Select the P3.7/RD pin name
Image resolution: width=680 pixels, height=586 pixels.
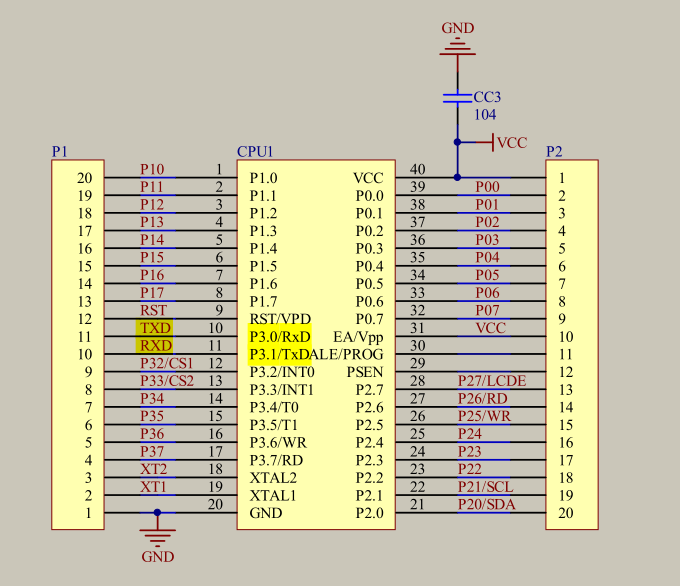tap(276, 460)
